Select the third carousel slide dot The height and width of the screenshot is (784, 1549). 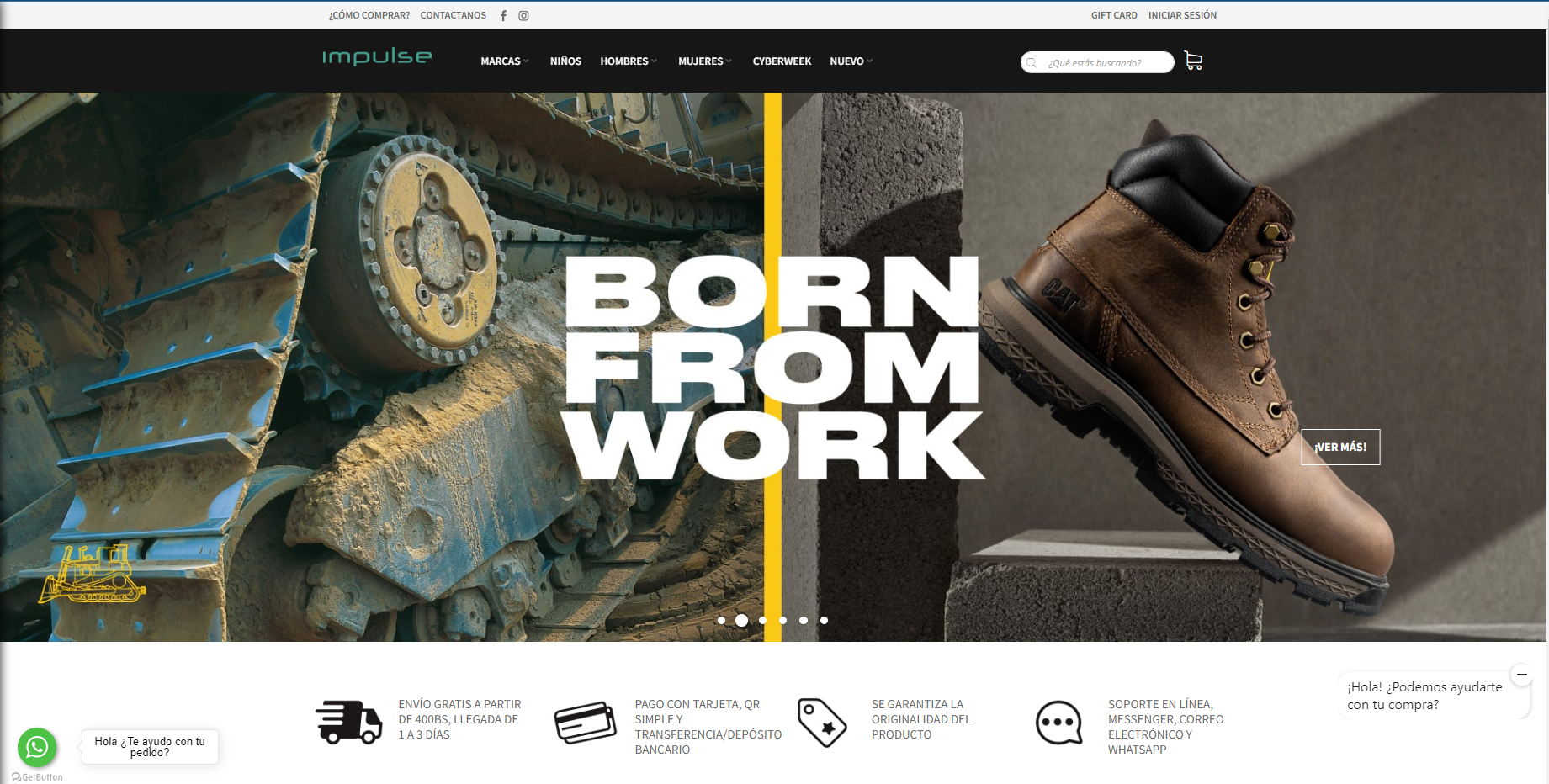pos(762,620)
